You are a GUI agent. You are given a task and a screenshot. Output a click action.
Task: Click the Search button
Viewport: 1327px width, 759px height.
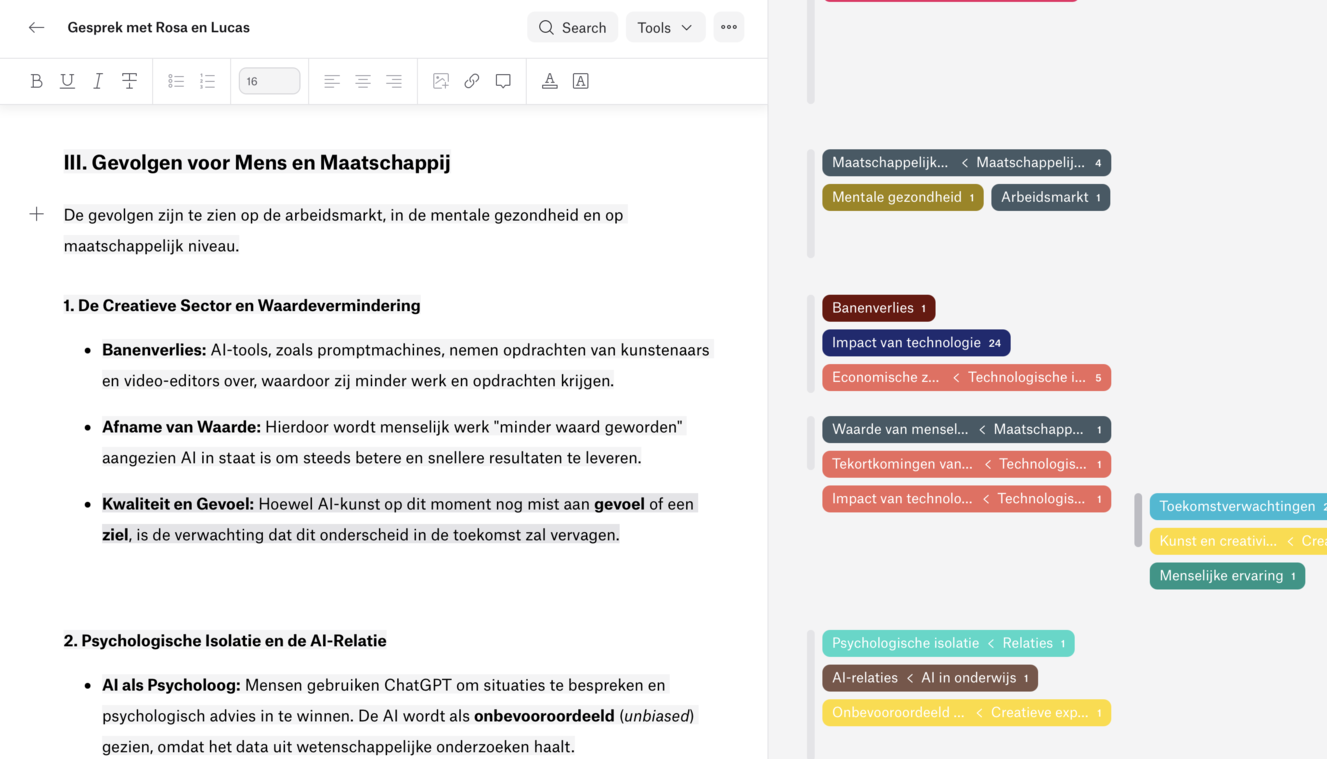point(572,28)
